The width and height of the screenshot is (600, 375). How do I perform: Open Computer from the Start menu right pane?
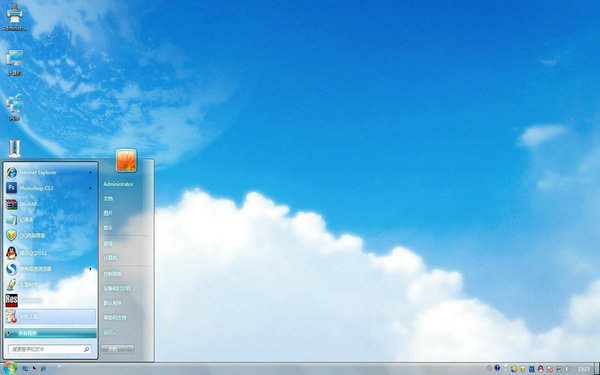coord(110,258)
